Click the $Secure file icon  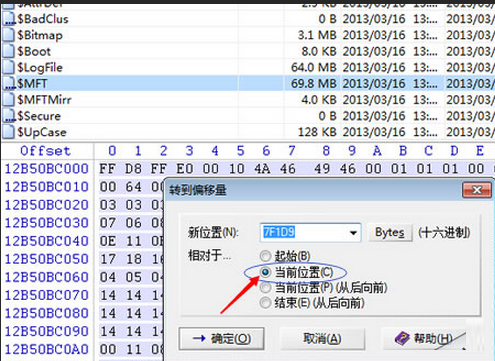(9, 116)
